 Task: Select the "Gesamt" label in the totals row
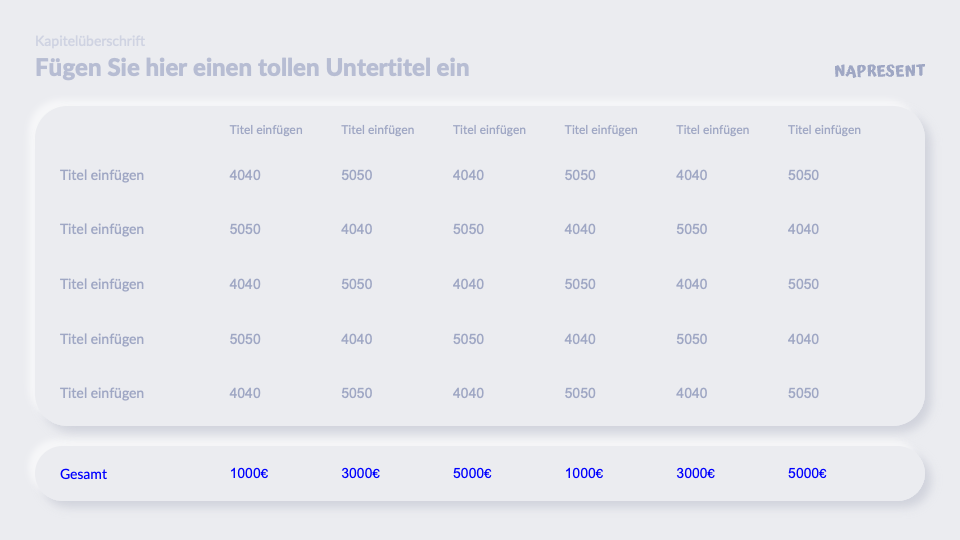tap(83, 474)
